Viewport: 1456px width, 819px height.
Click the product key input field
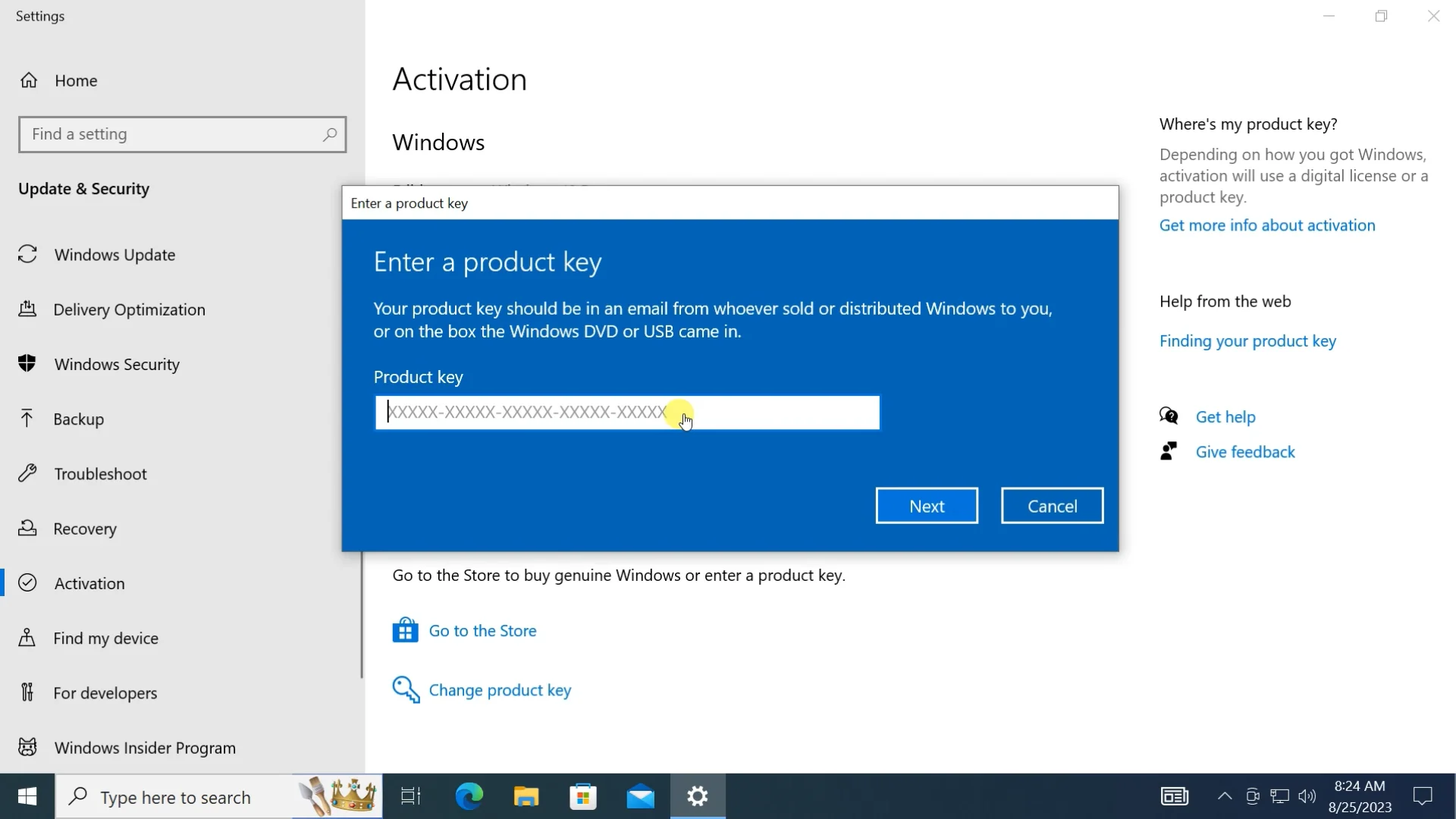pyautogui.click(x=626, y=413)
